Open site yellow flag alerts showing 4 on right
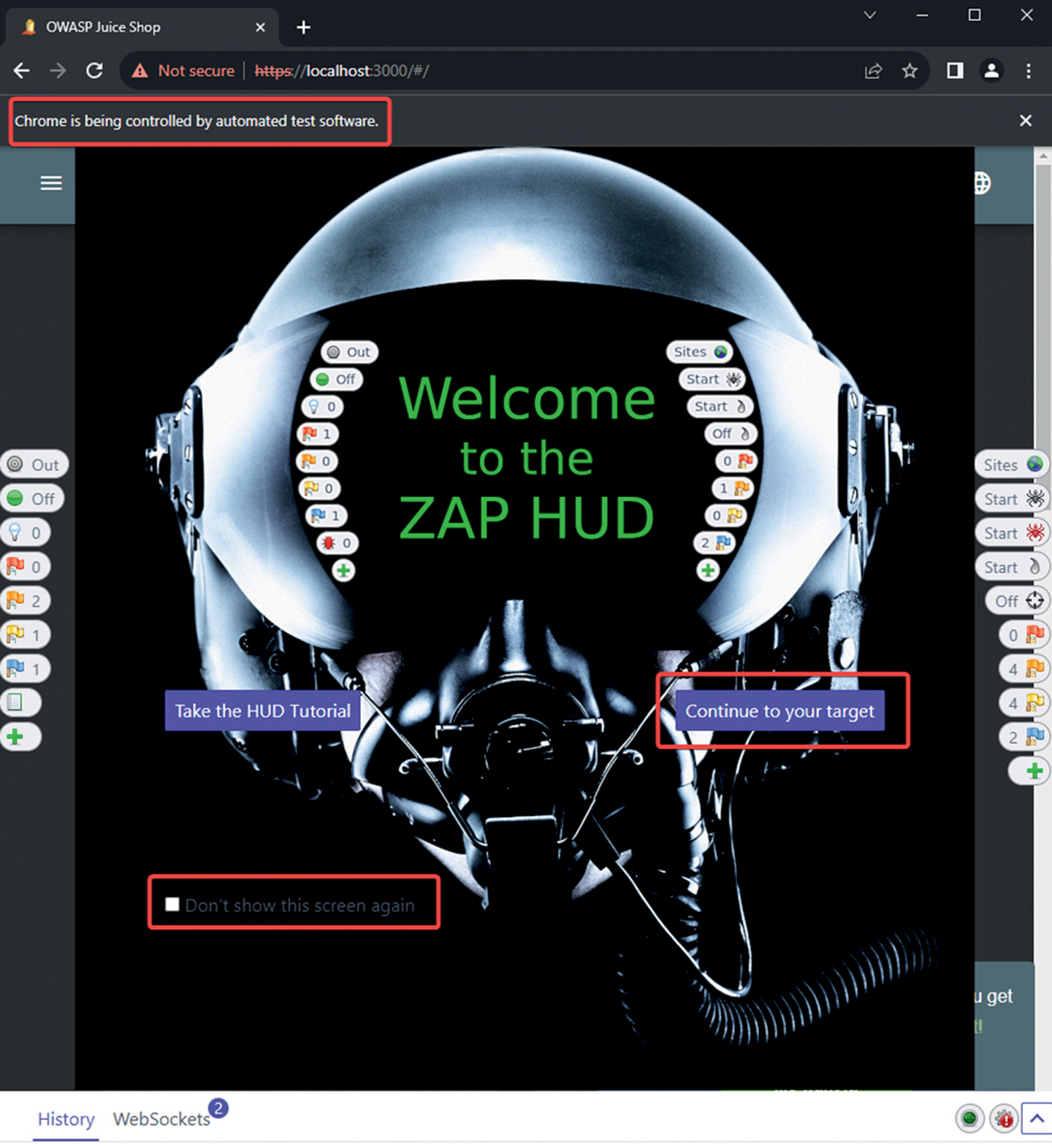Image resolution: width=1052 pixels, height=1148 pixels. click(x=1024, y=703)
